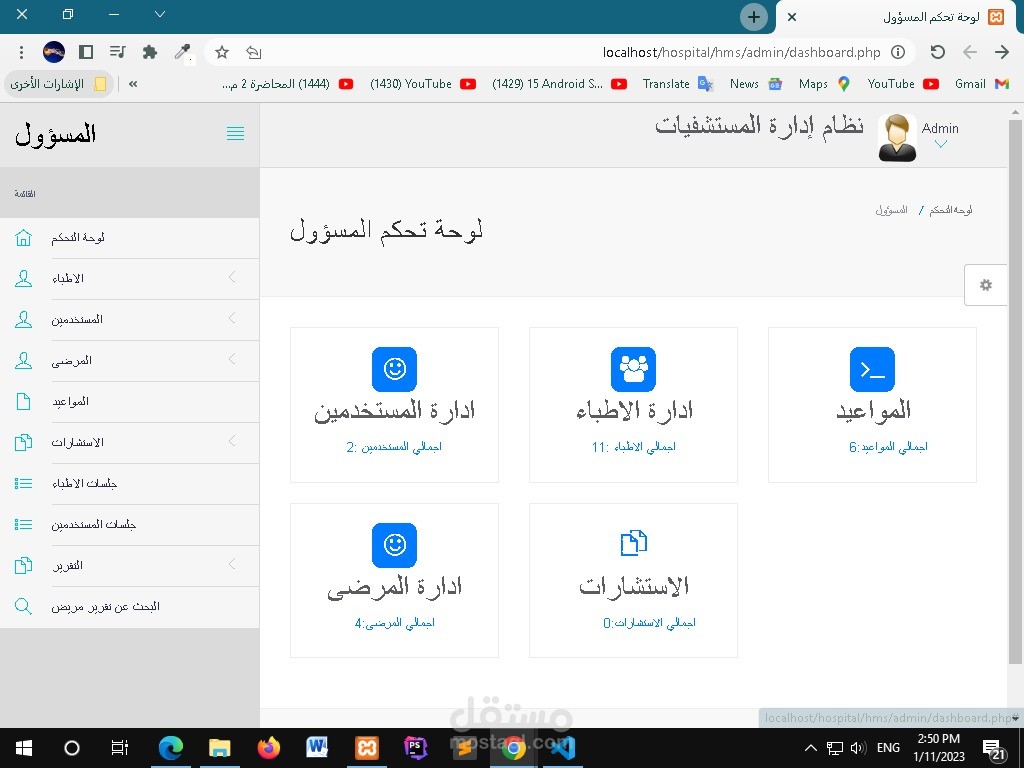The height and width of the screenshot is (768, 1024).
Task: Click the documents icon in الاستشارات card
Action: 633,543
